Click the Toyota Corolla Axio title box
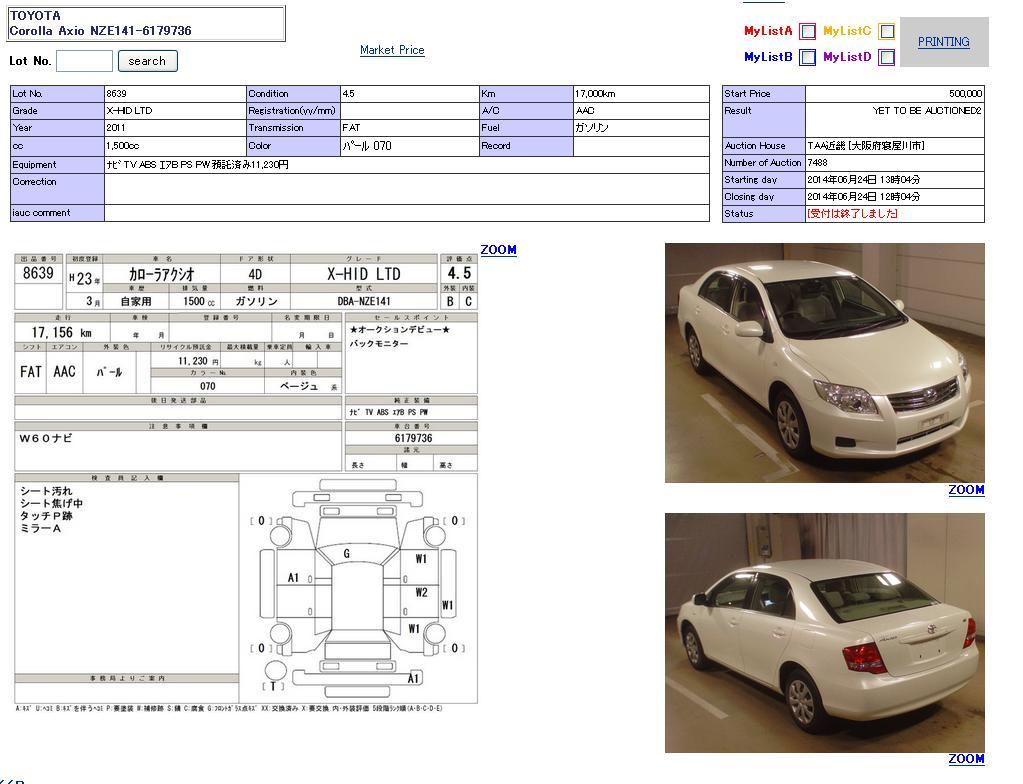Image resolution: width=1023 pixels, height=784 pixels. (146, 24)
